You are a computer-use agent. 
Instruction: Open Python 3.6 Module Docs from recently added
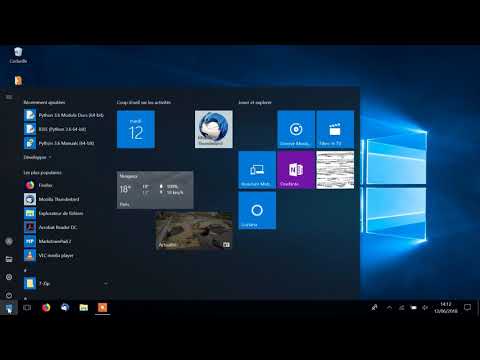pos(64,115)
